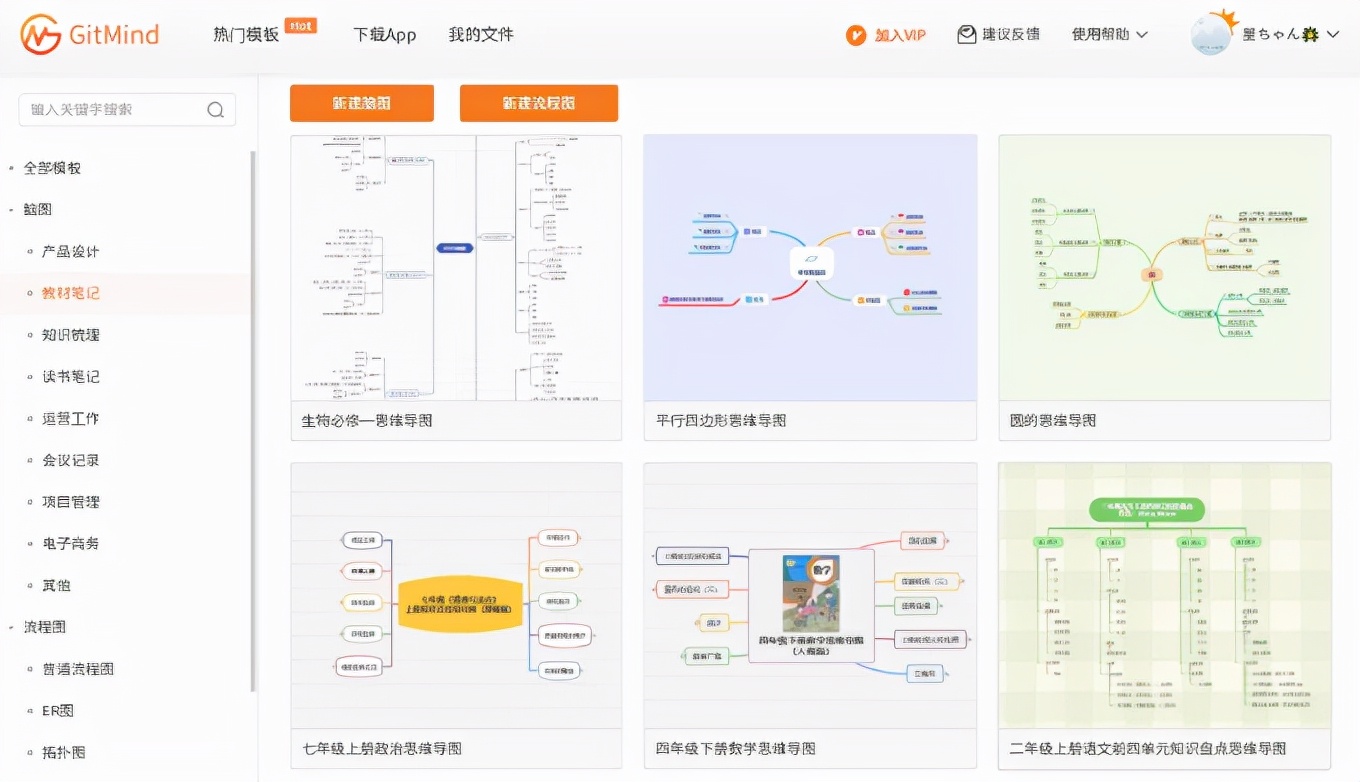
Task: Open the 使用帮助 dropdown menu
Action: tap(1108, 33)
